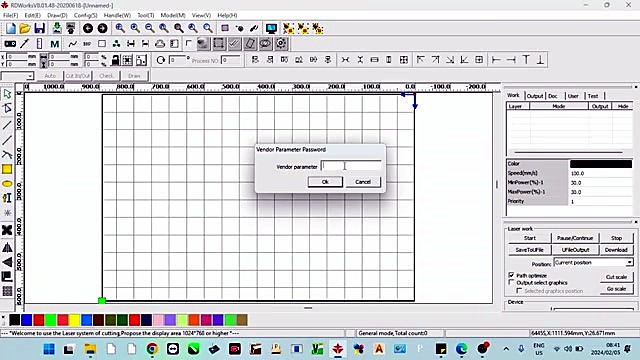The width and height of the screenshot is (640, 360).
Task: Click the Download button
Action: click(616, 250)
